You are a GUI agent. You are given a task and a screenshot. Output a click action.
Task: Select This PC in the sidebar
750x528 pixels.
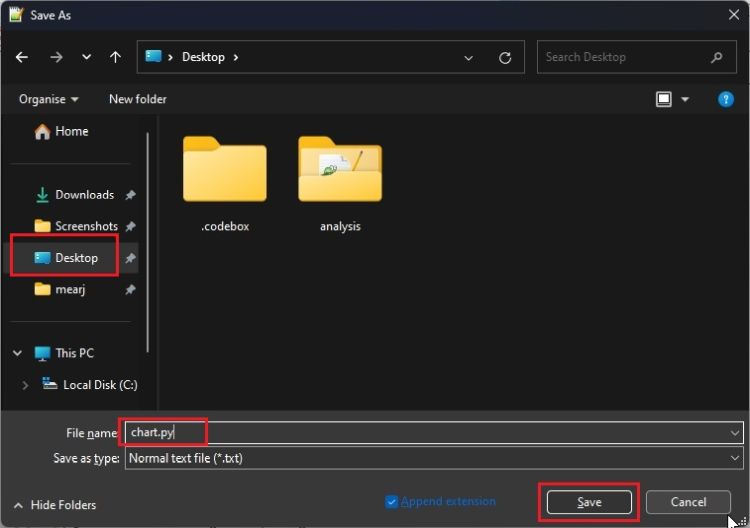point(64,353)
